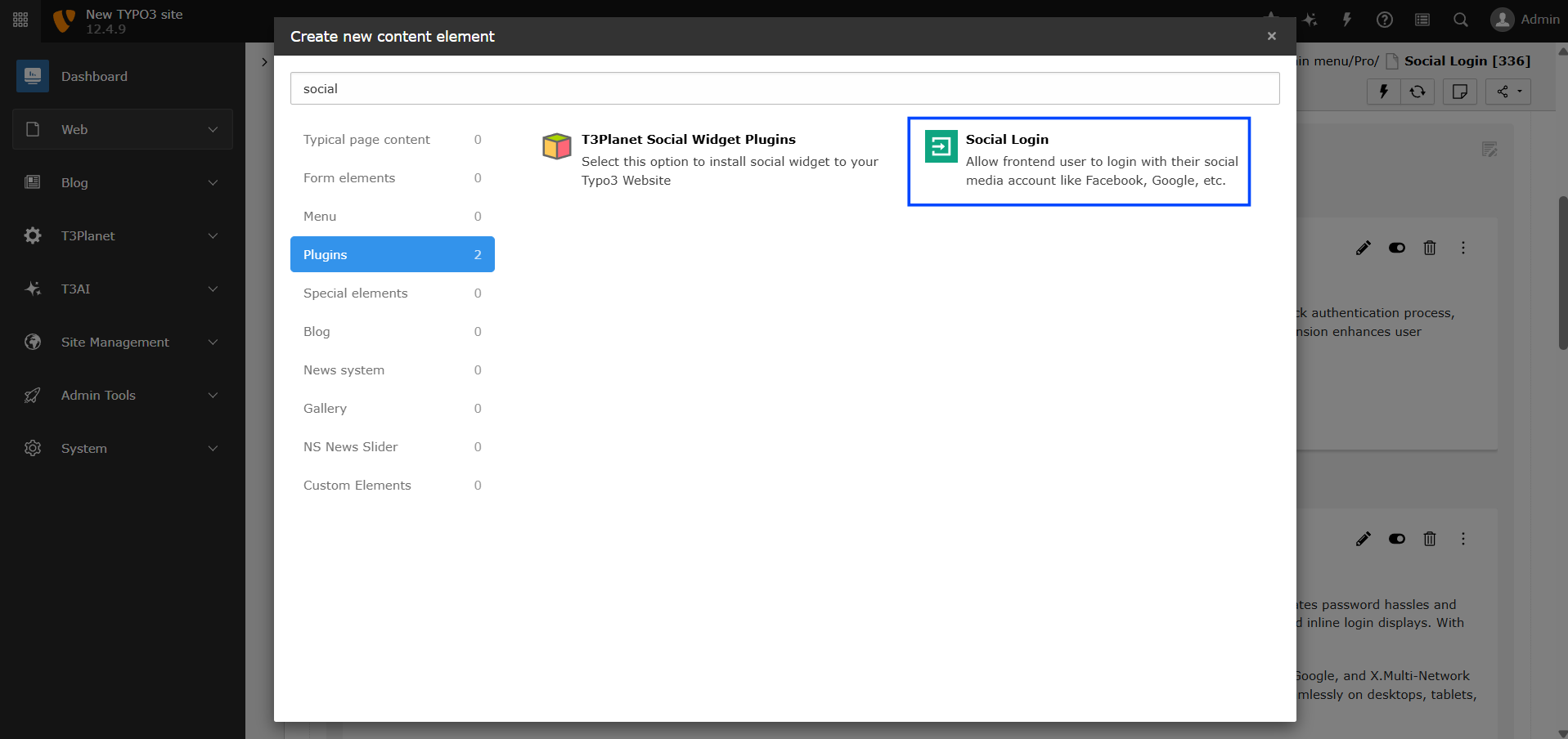
Task: Click the lightning bolt cache icon in top bar
Action: point(1347,20)
